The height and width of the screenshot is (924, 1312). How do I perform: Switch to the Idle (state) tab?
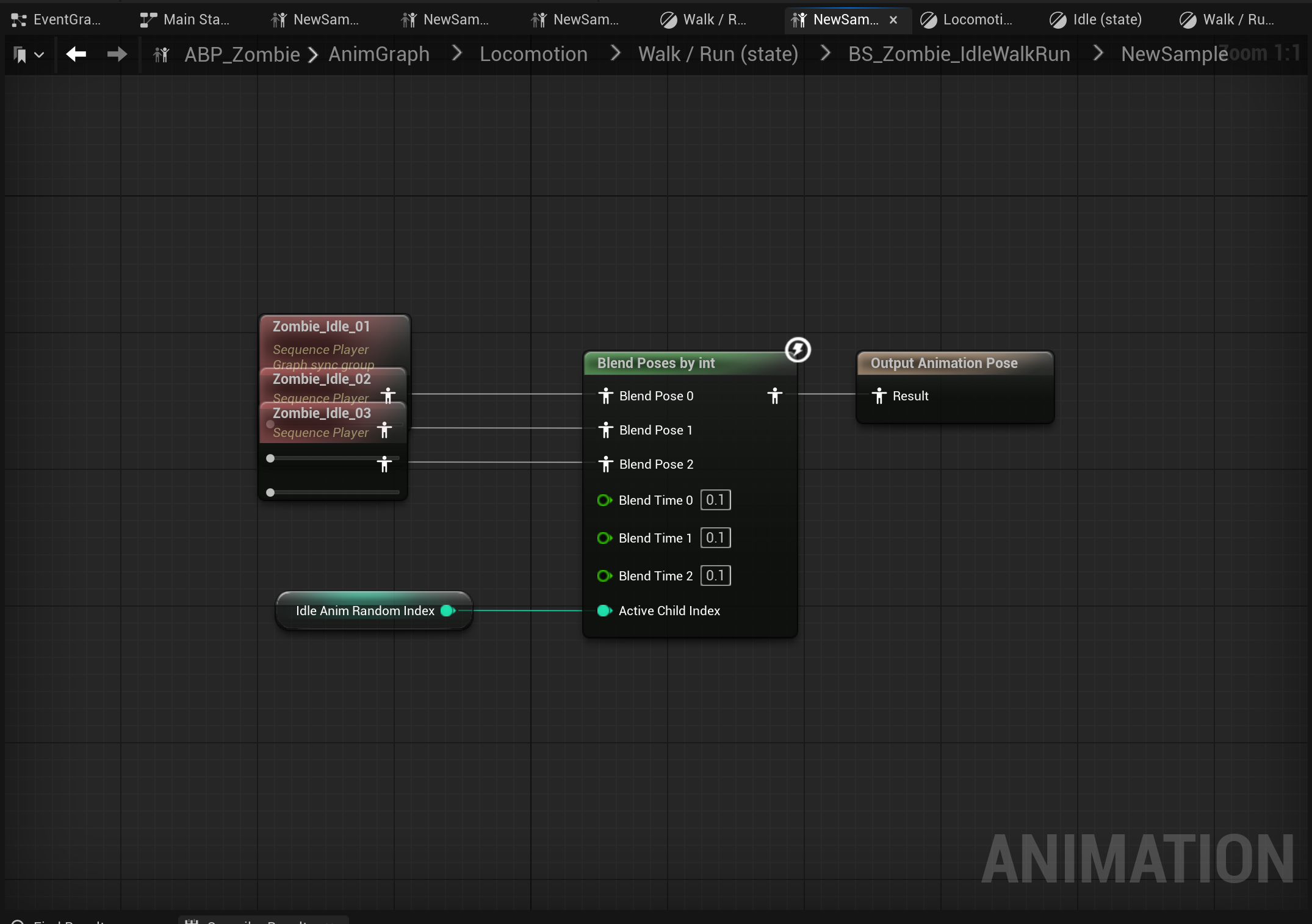1096,20
